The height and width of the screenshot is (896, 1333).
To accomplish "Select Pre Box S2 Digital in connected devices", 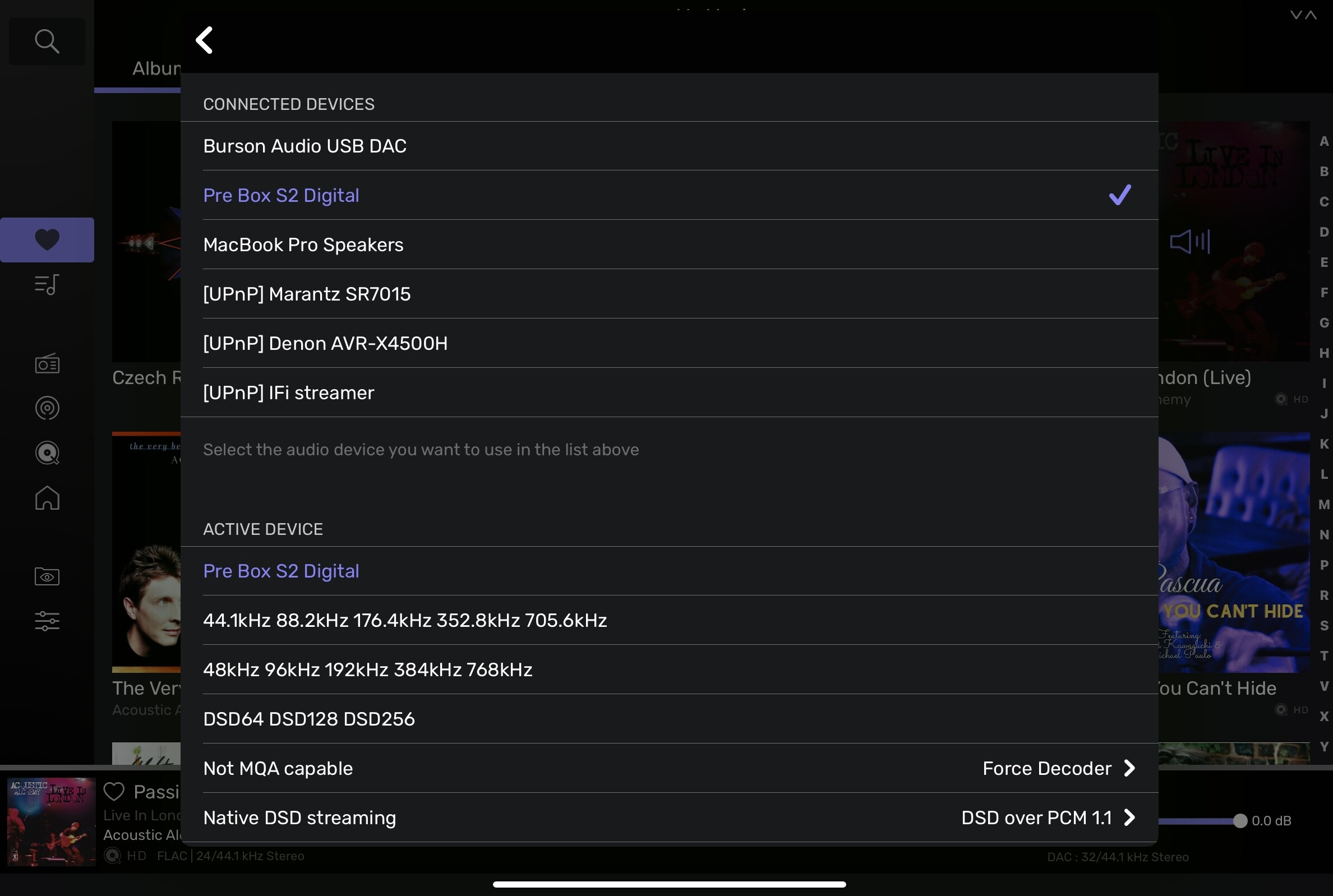I will (669, 195).
